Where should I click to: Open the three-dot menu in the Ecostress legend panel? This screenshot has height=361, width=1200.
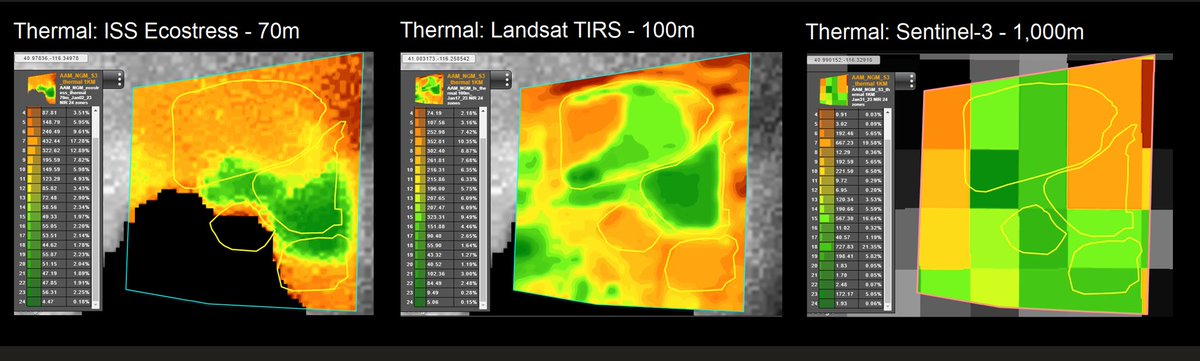pyautogui.click(x=119, y=80)
